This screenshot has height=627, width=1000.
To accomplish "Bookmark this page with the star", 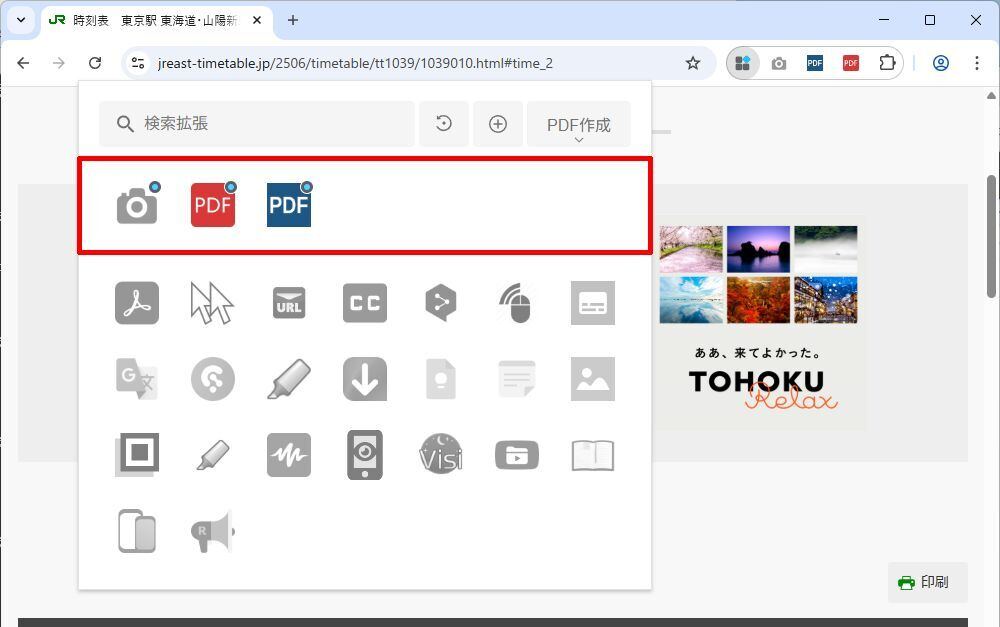I will click(693, 63).
